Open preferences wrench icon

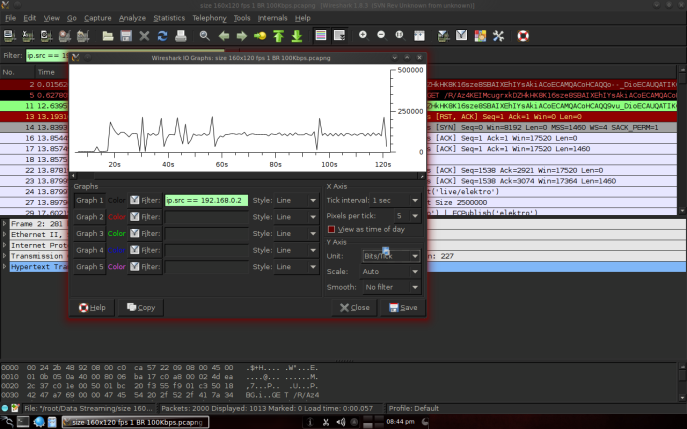pyautogui.click(x=498, y=35)
